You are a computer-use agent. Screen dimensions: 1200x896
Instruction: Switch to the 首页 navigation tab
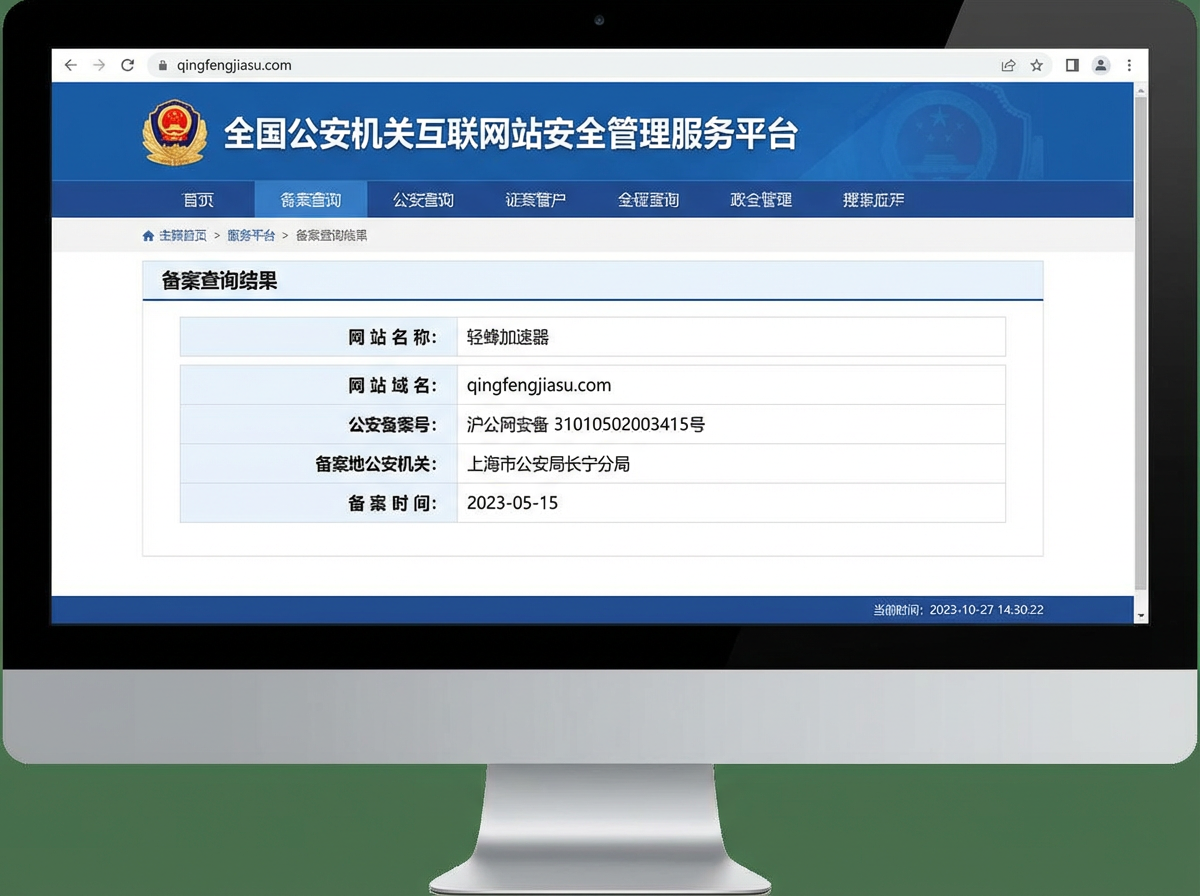coord(199,199)
